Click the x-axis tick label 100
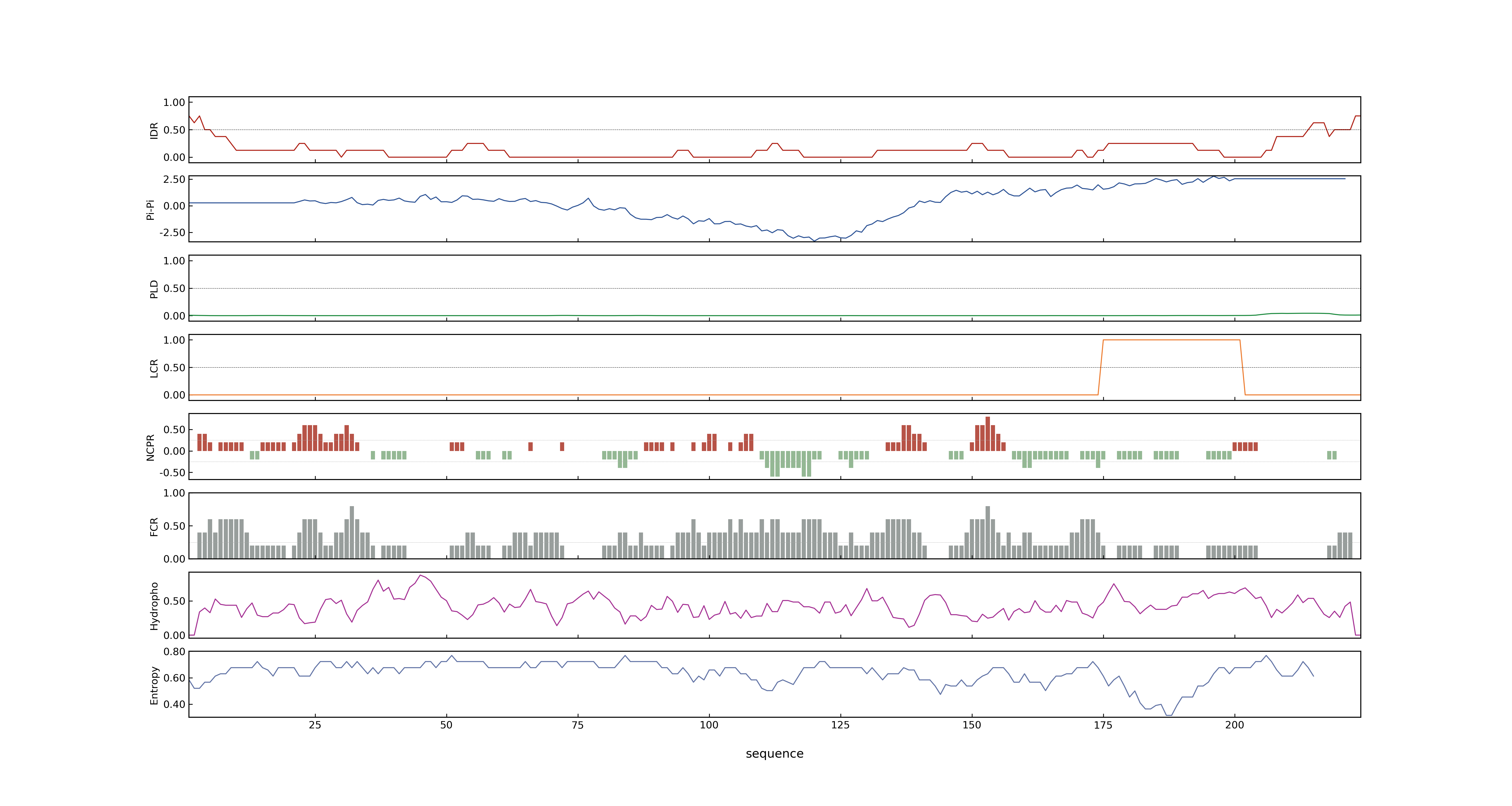The image size is (1512, 806). 709,725
